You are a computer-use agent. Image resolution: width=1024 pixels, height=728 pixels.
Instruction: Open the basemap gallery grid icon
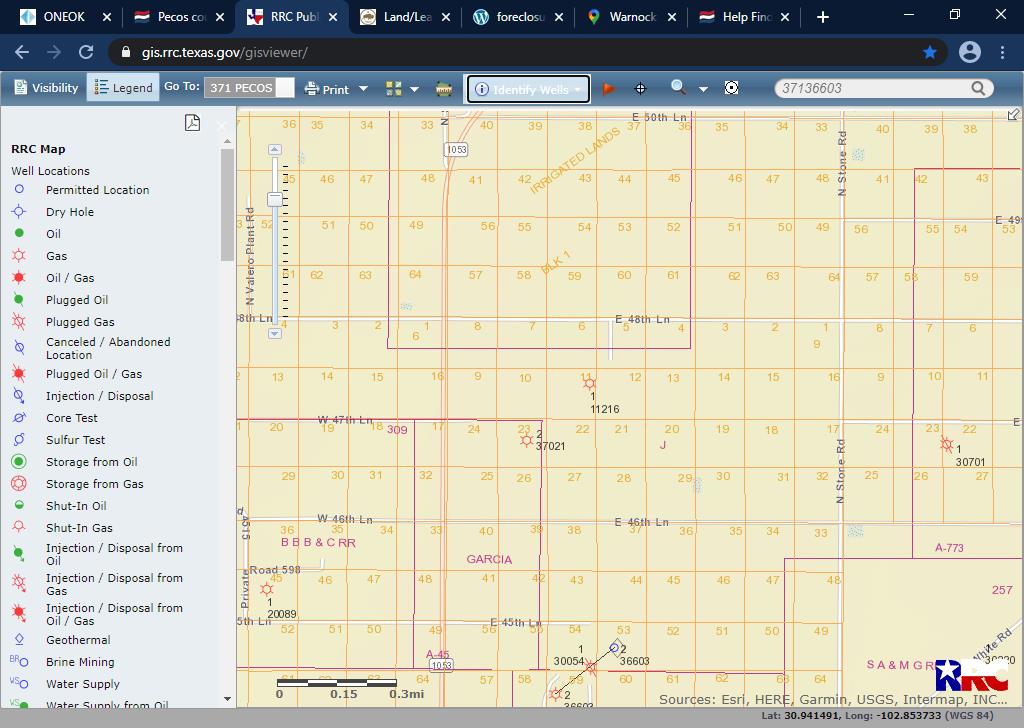394,89
